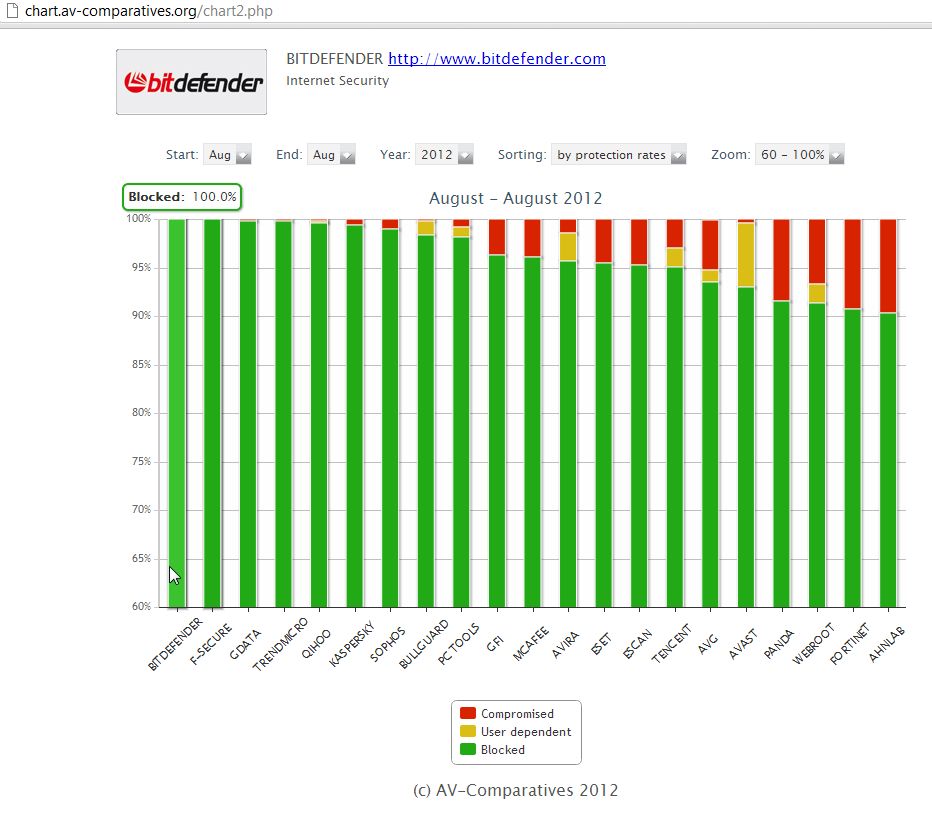The height and width of the screenshot is (817, 932).
Task: Click the BULLGUARD bar in the chart
Action: (426, 413)
